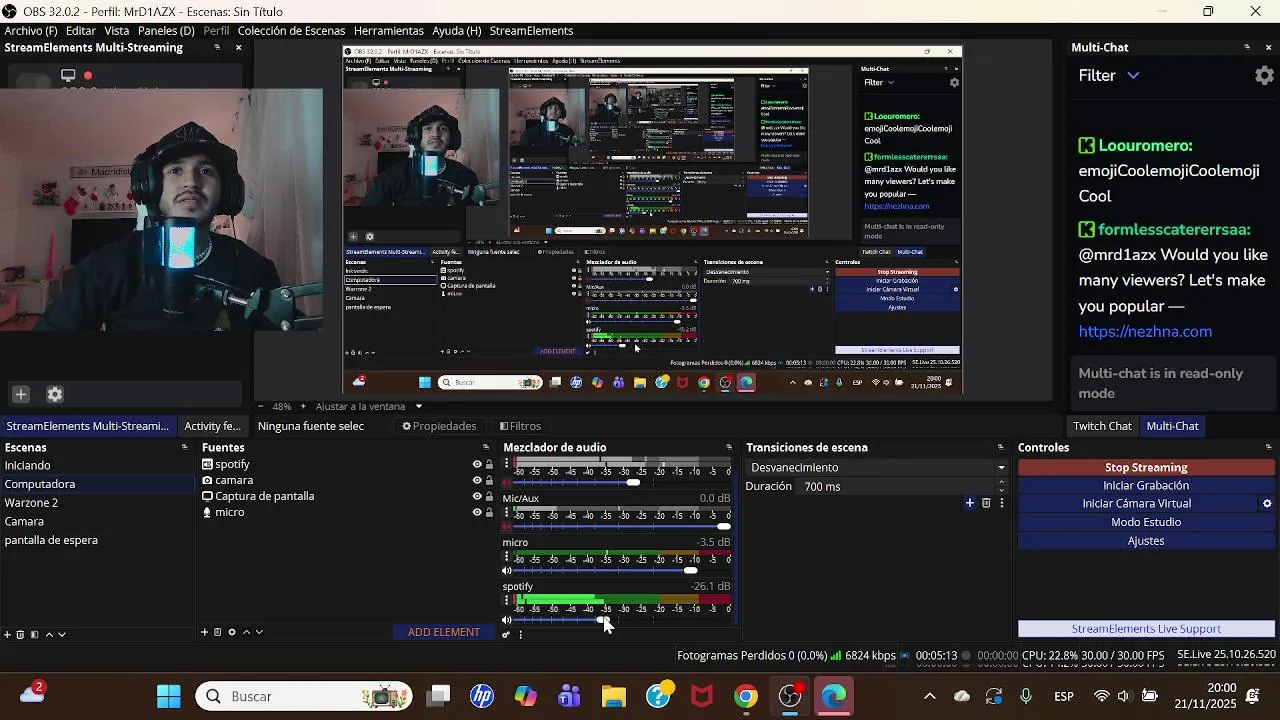Screen dimensions: 1280x720
Task: Open Ajustes from the Controles panel
Action: tap(1146, 541)
